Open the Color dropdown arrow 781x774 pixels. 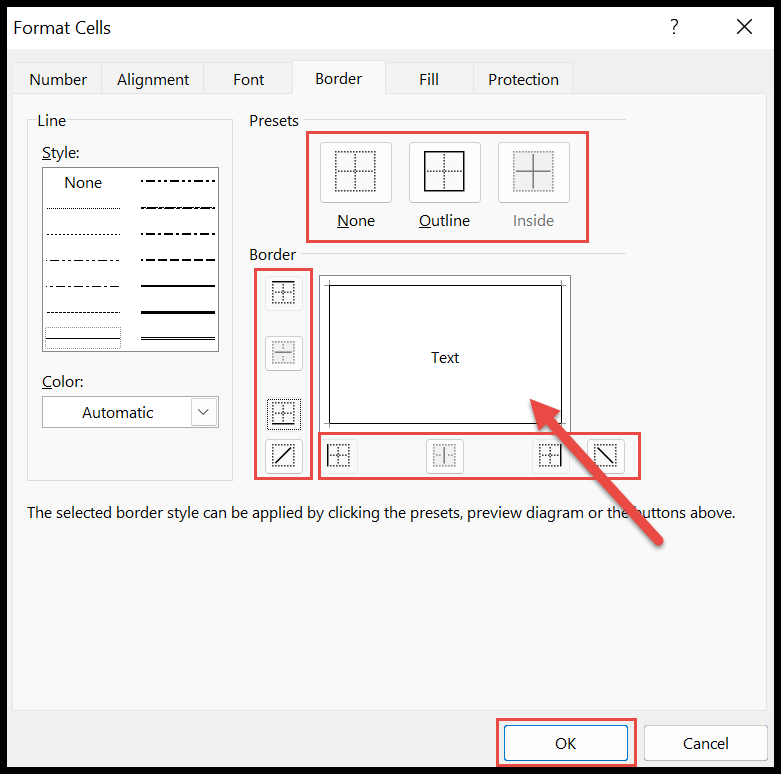click(x=204, y=412)
